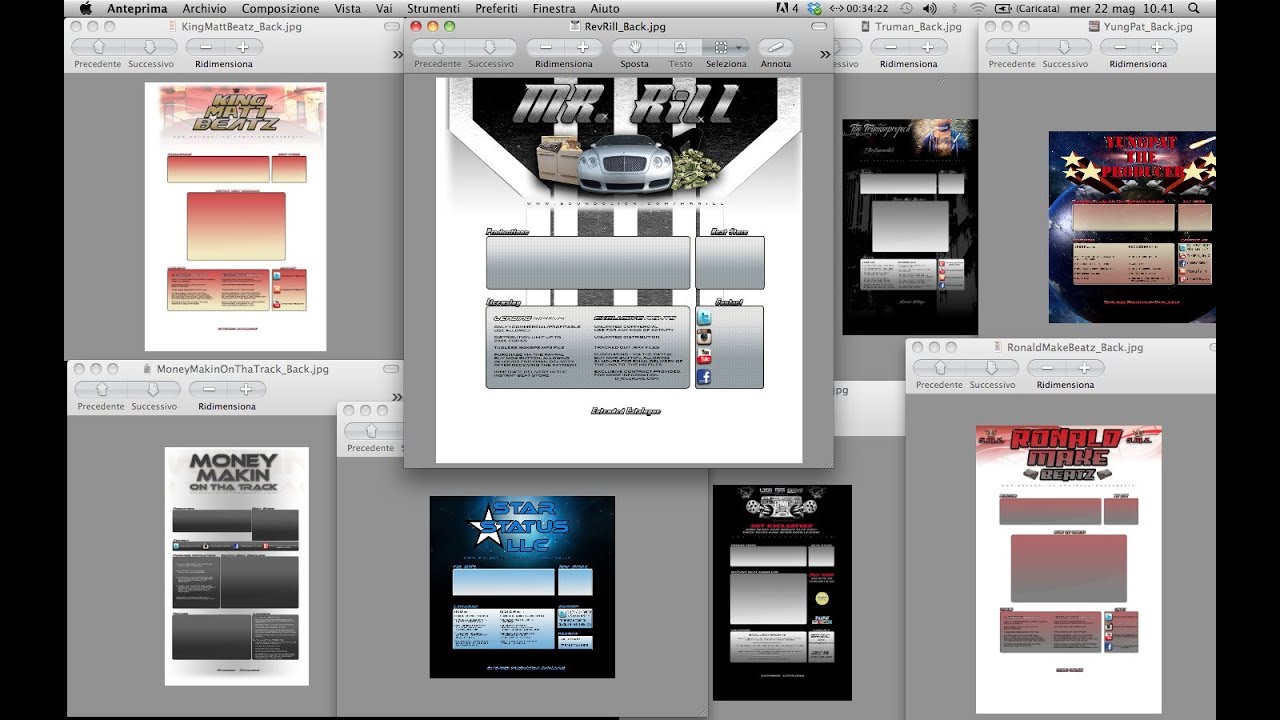Click the date and time mer 22 mag
The width and height of the screenshot is (1280, 720).
[1124, 8]
